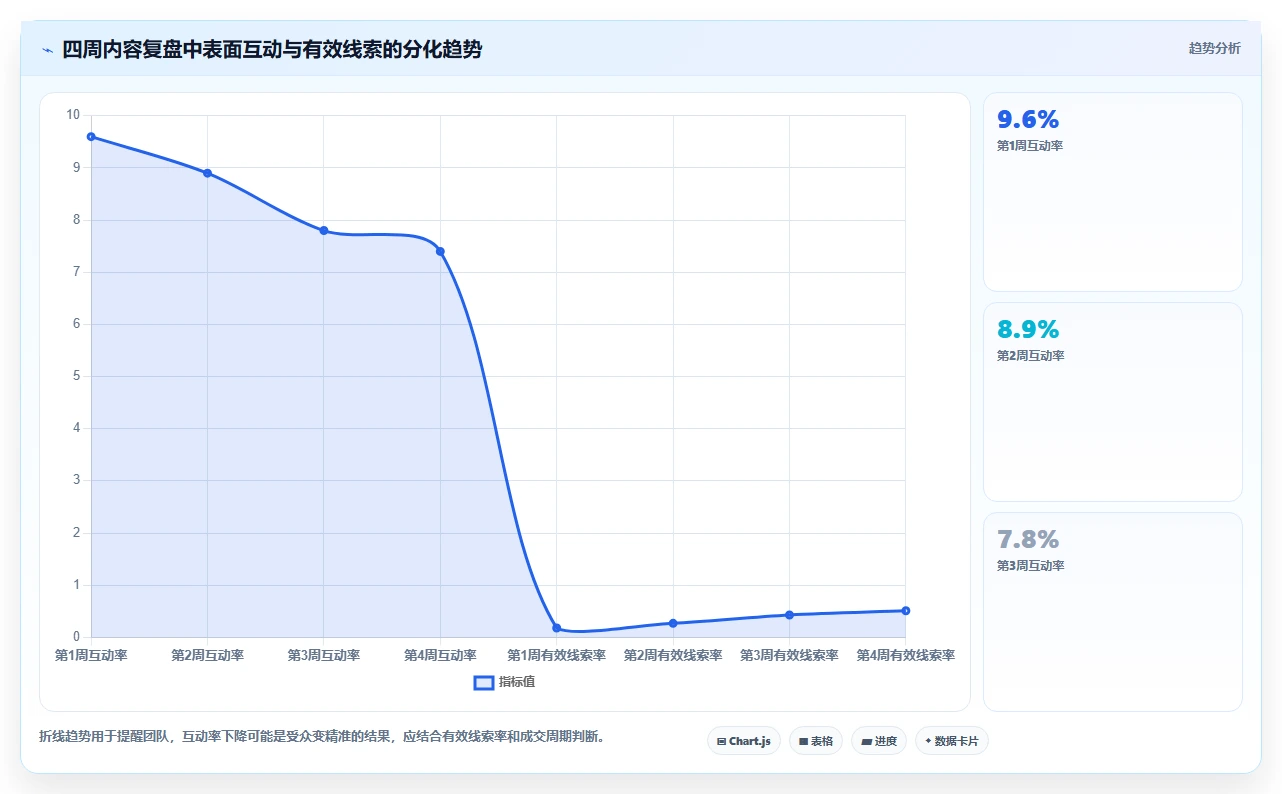Select the Chart.js tag pill

[x=744, y=741]
